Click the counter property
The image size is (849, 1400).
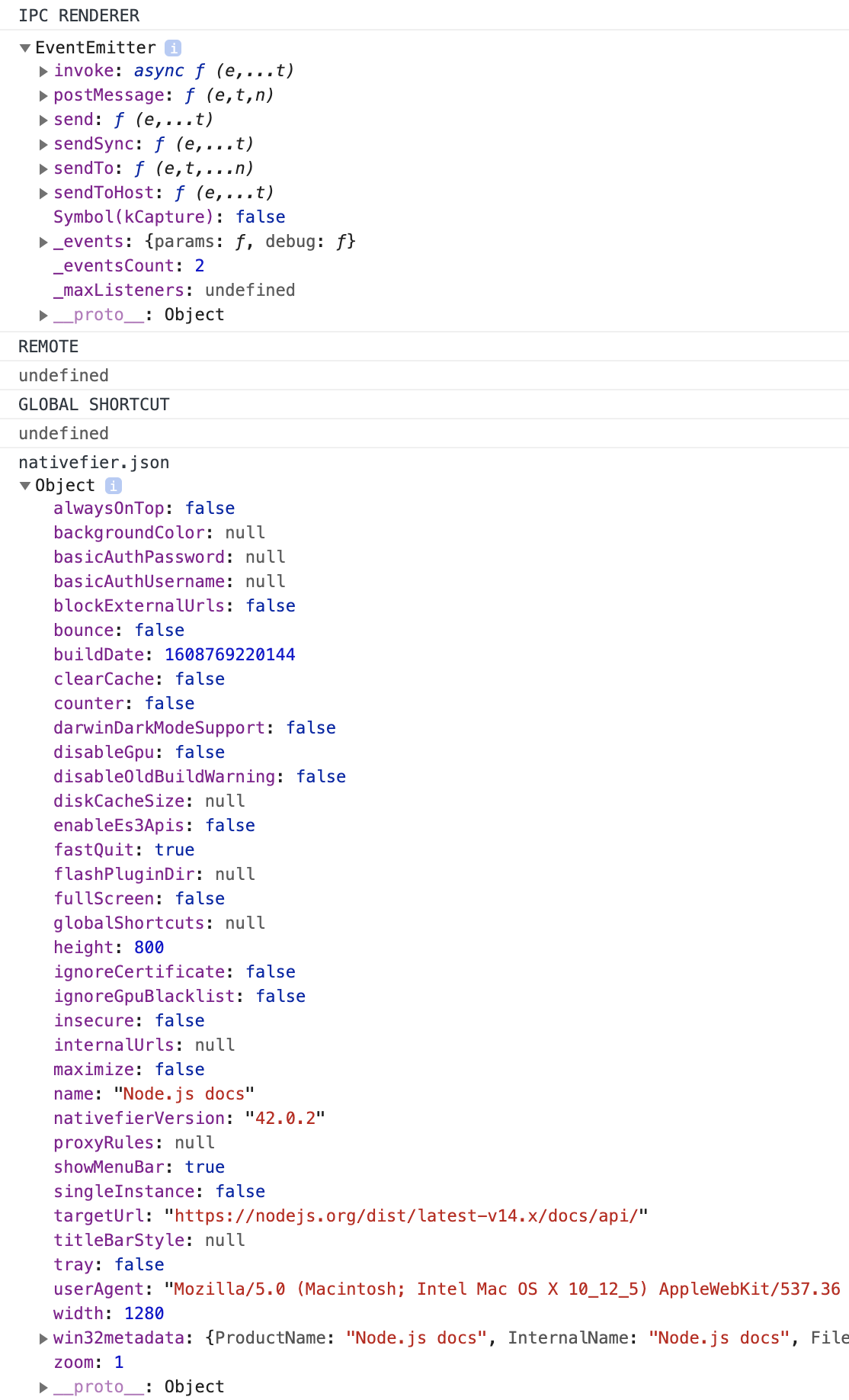[88, 703]
